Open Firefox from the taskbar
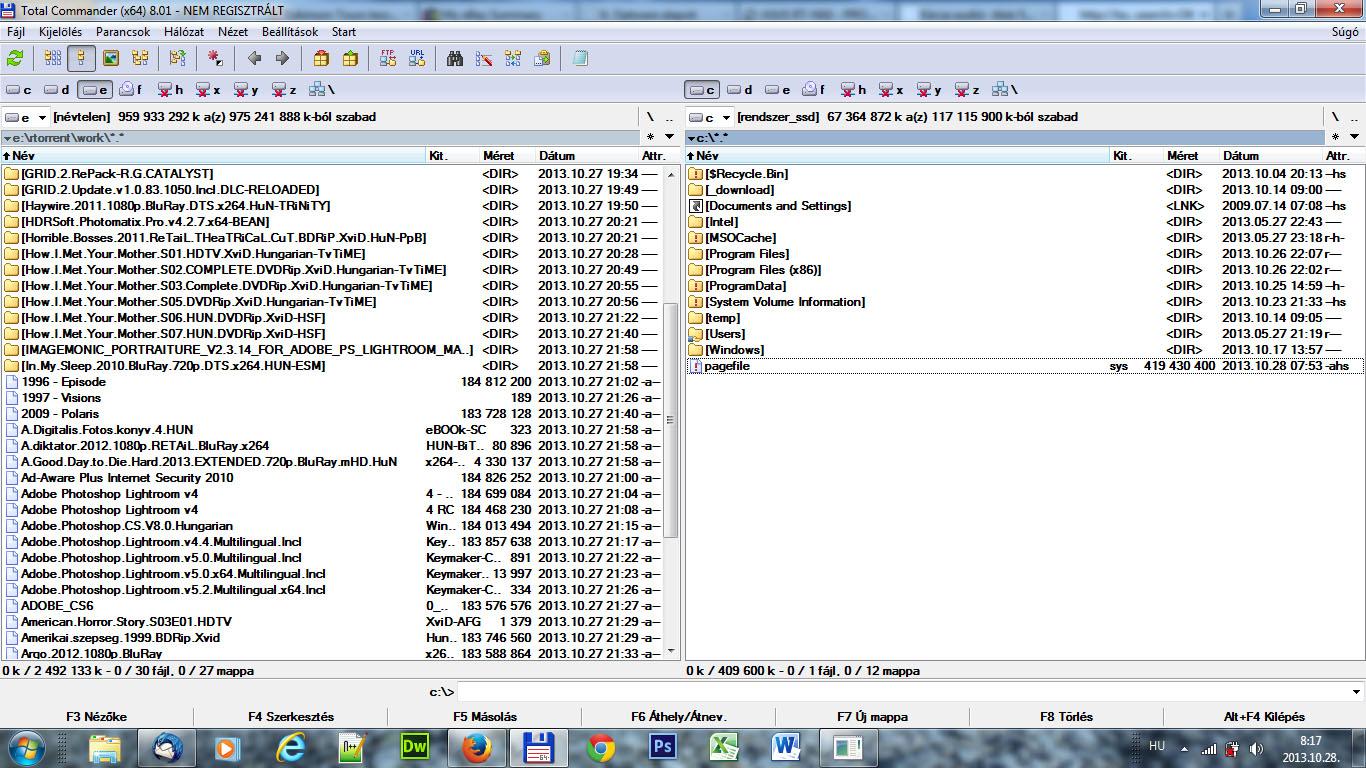The image size is (1366, 768). [477, 747]
